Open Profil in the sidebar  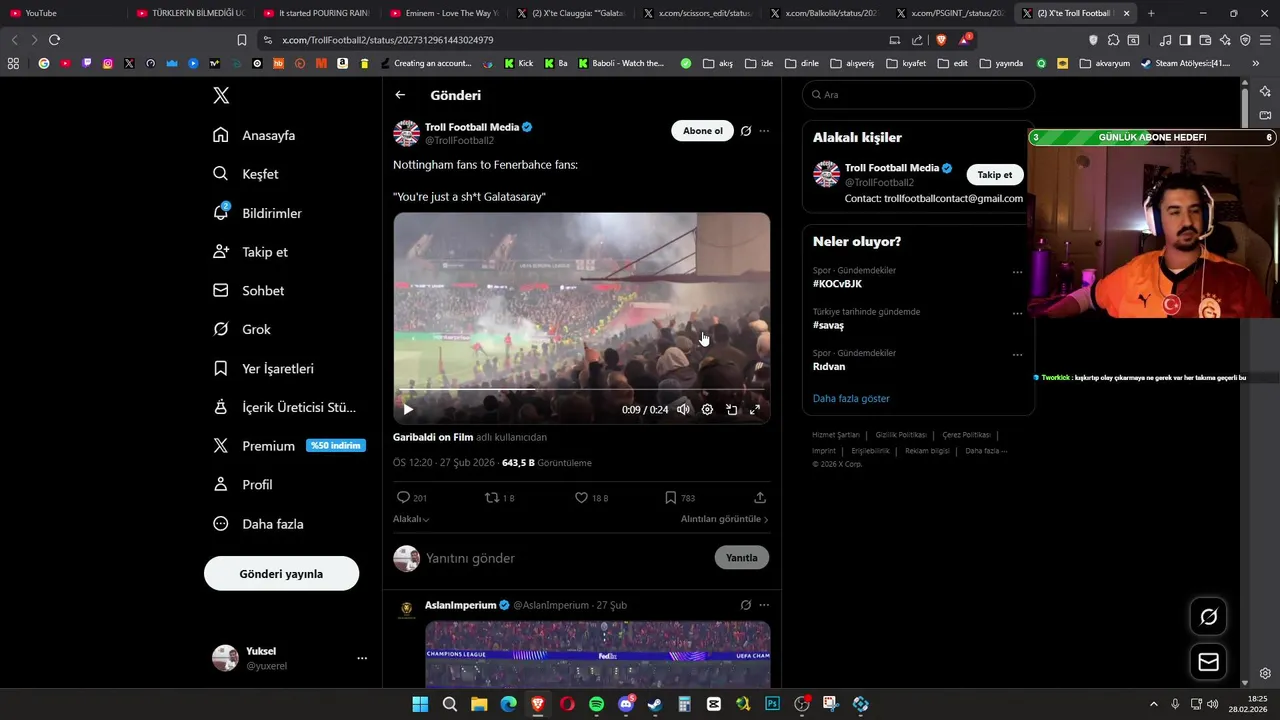point(243,485)
